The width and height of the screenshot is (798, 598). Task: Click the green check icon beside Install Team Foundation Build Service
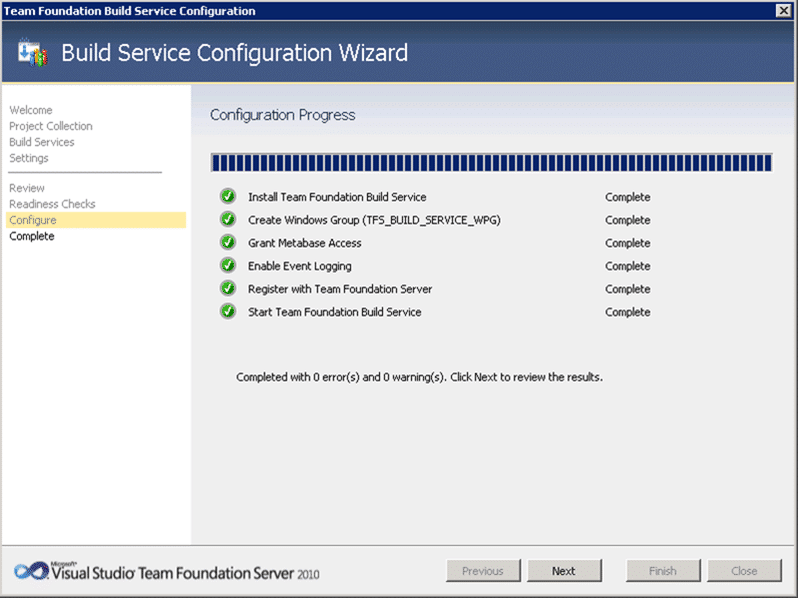coord(228,196)
